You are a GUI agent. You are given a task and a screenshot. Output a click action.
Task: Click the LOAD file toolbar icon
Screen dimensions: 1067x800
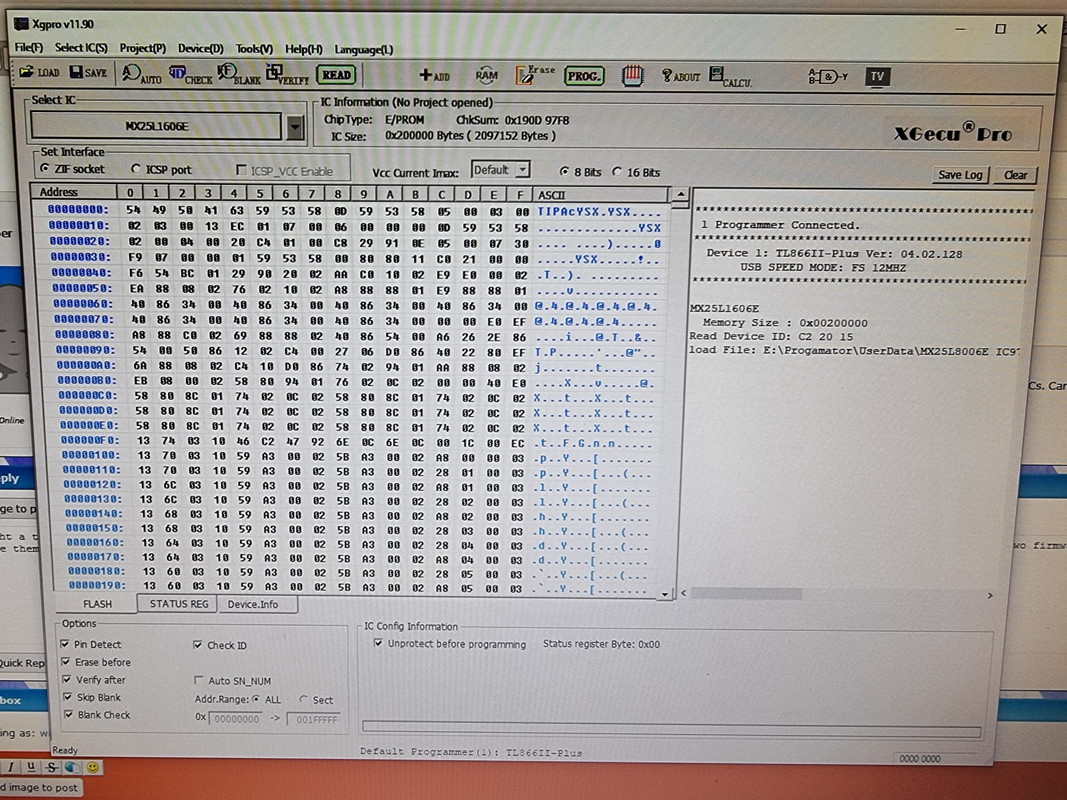point(39,72)
